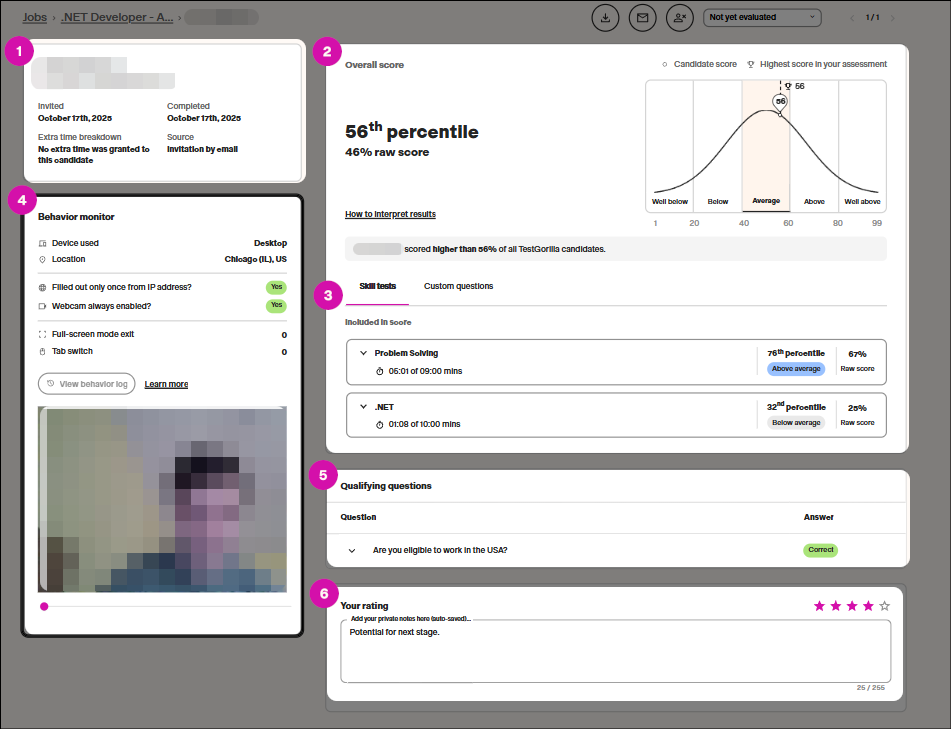The image size is (951, 729).
Task: Click the full-screen mode exit icon
Action: pos(42,335)
